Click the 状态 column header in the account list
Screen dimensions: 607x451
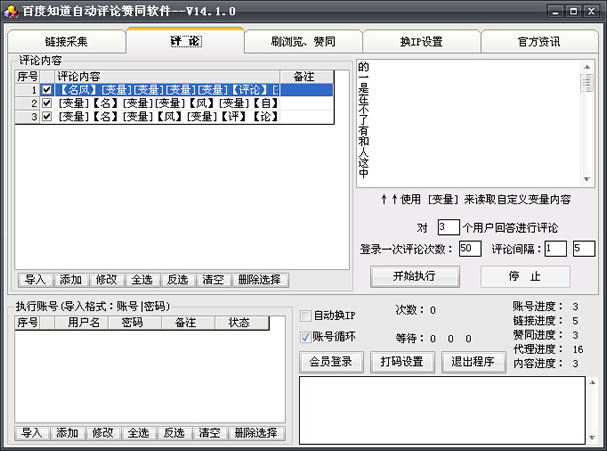pyautogui.click(x=239, y=323)
